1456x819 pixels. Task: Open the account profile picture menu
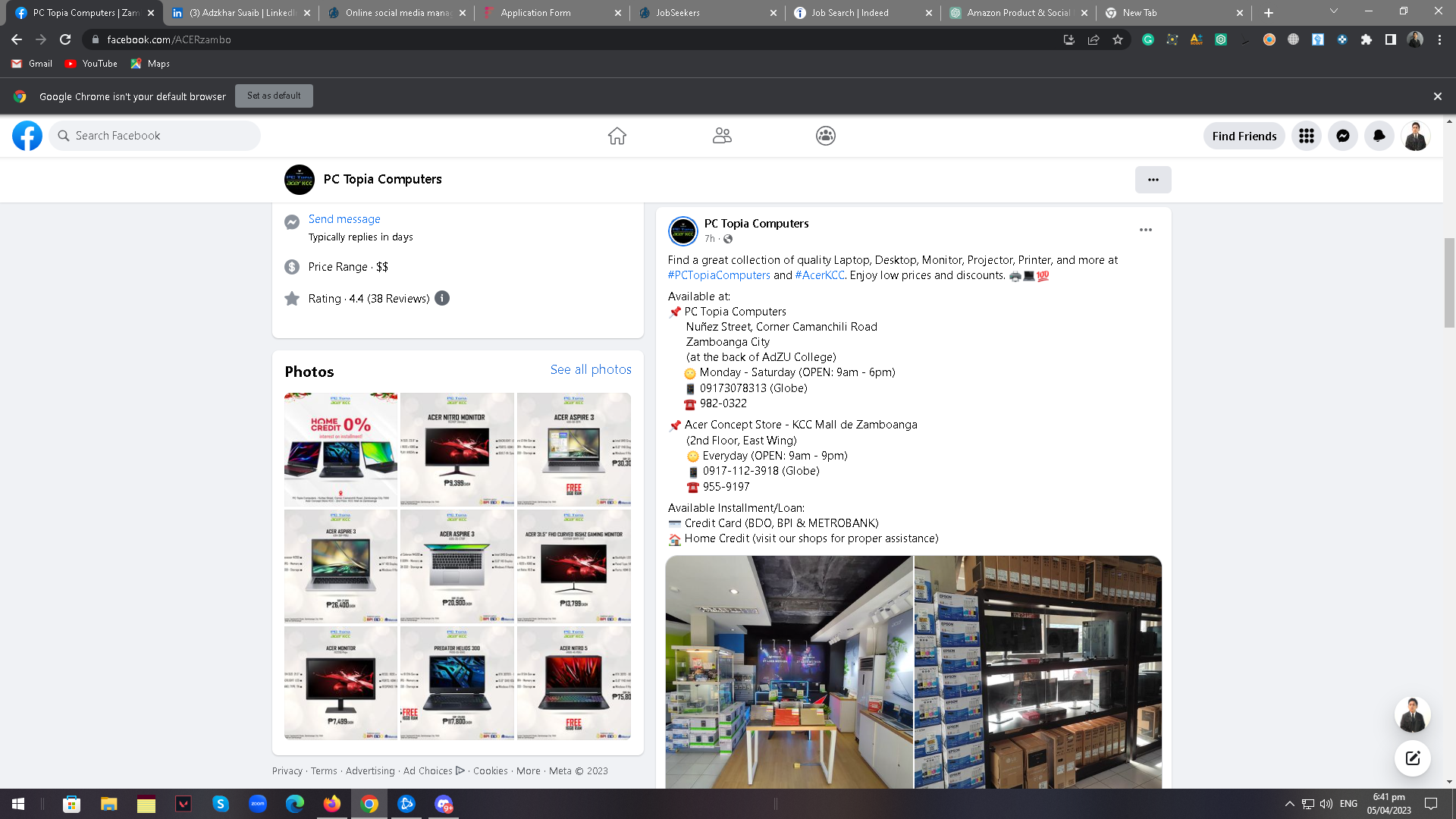click(x=1416, y=136)
